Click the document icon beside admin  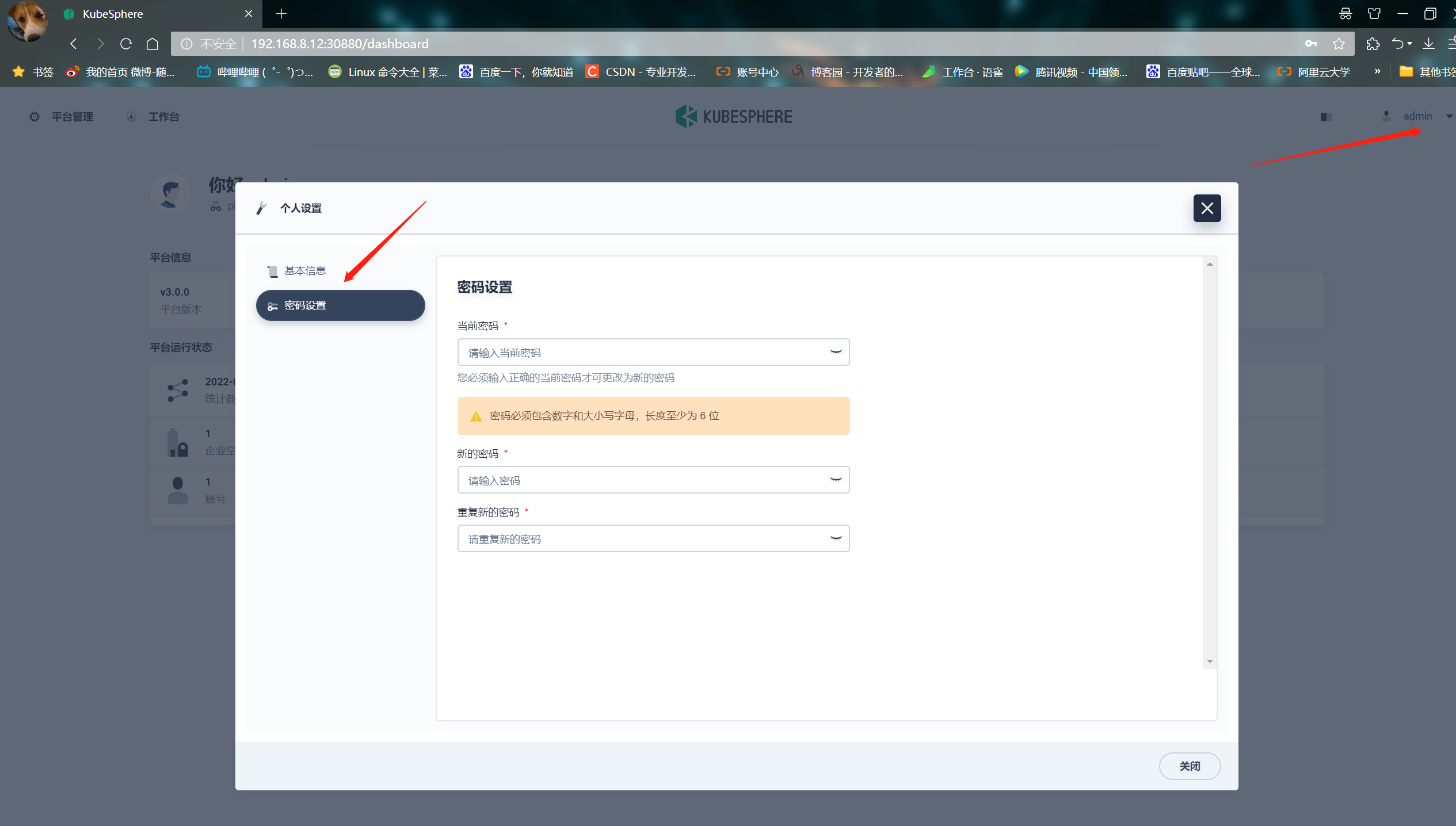[x=1326, y=117]
